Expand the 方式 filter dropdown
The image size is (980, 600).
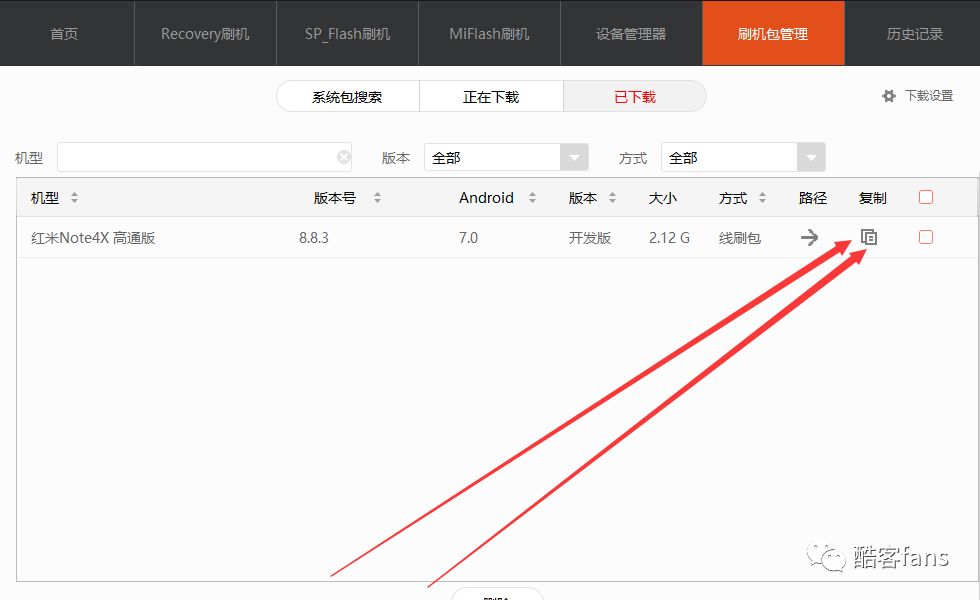pos(811,158)
